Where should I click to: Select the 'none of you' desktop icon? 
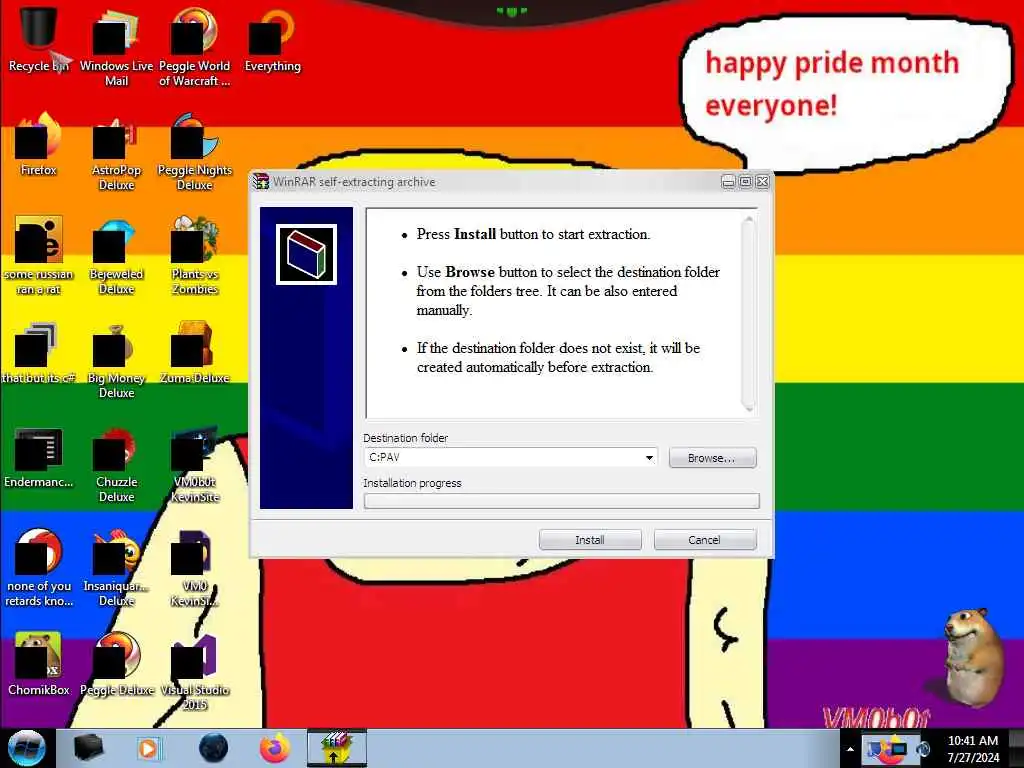click(x=39, y=568)
